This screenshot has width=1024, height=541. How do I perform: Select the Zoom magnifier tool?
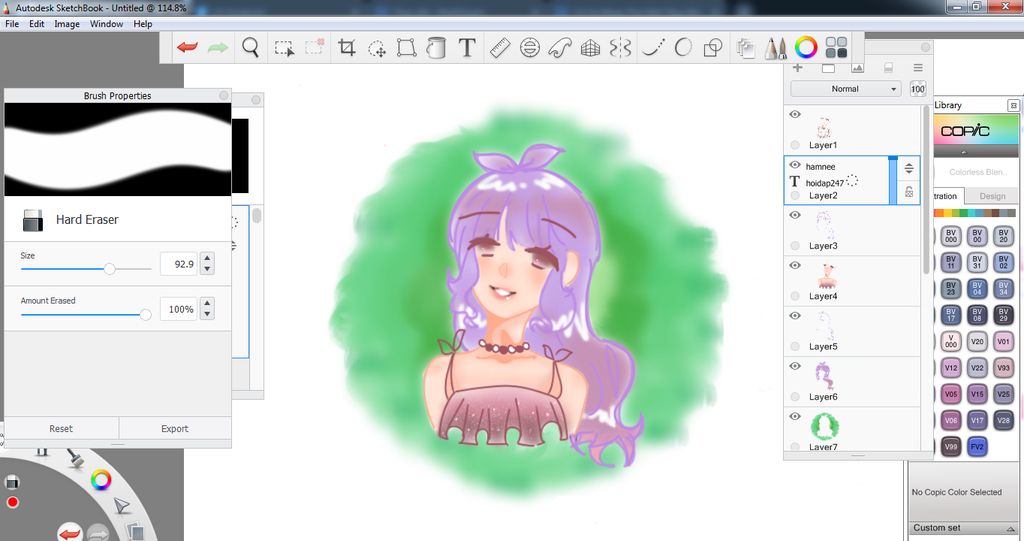[250, 47]
